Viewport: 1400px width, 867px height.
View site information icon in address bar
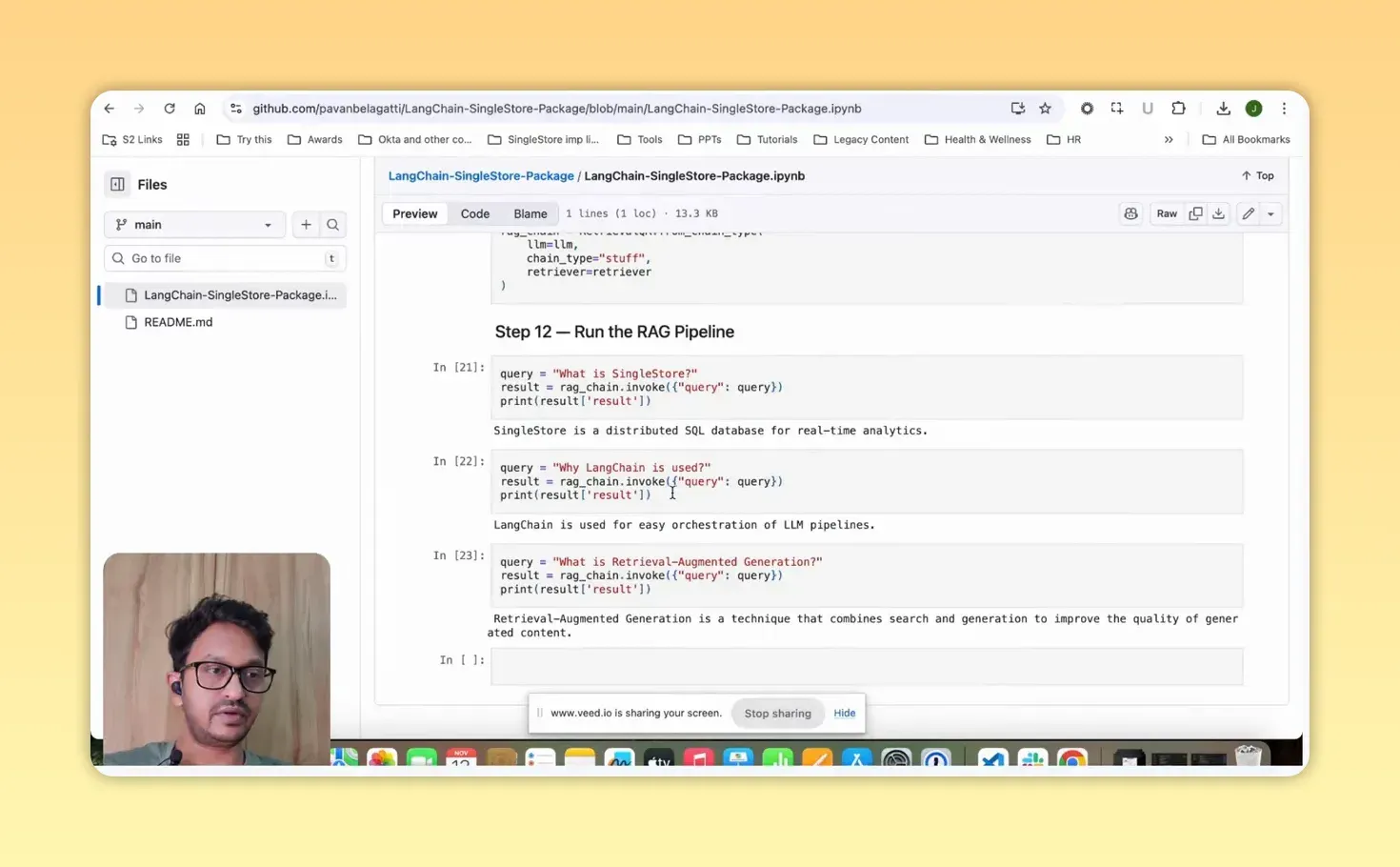(x=236, y=109)
